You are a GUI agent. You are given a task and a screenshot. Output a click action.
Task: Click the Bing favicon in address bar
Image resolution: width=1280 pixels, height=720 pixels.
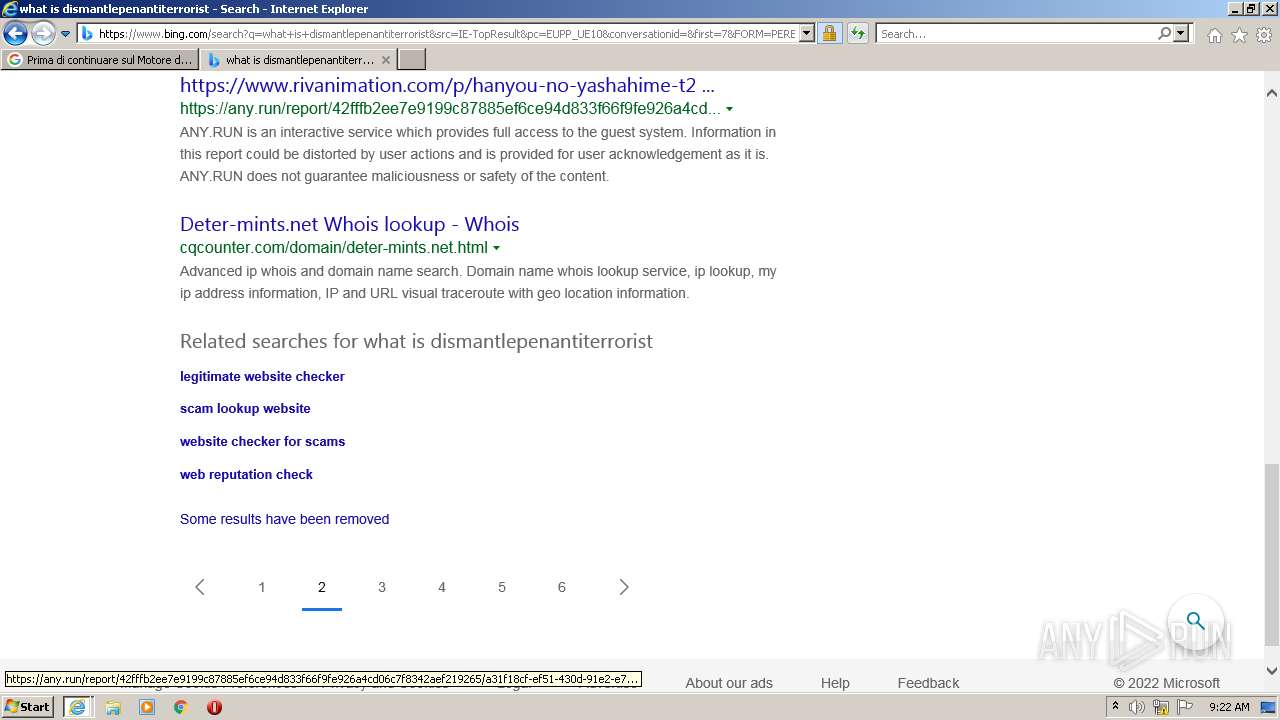coord(87,34)
